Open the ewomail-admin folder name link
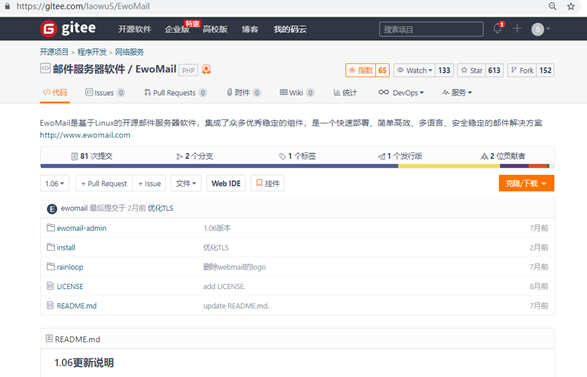Image resolution: width=587 pixels, height=377 pixels. (x=81, y=228)
